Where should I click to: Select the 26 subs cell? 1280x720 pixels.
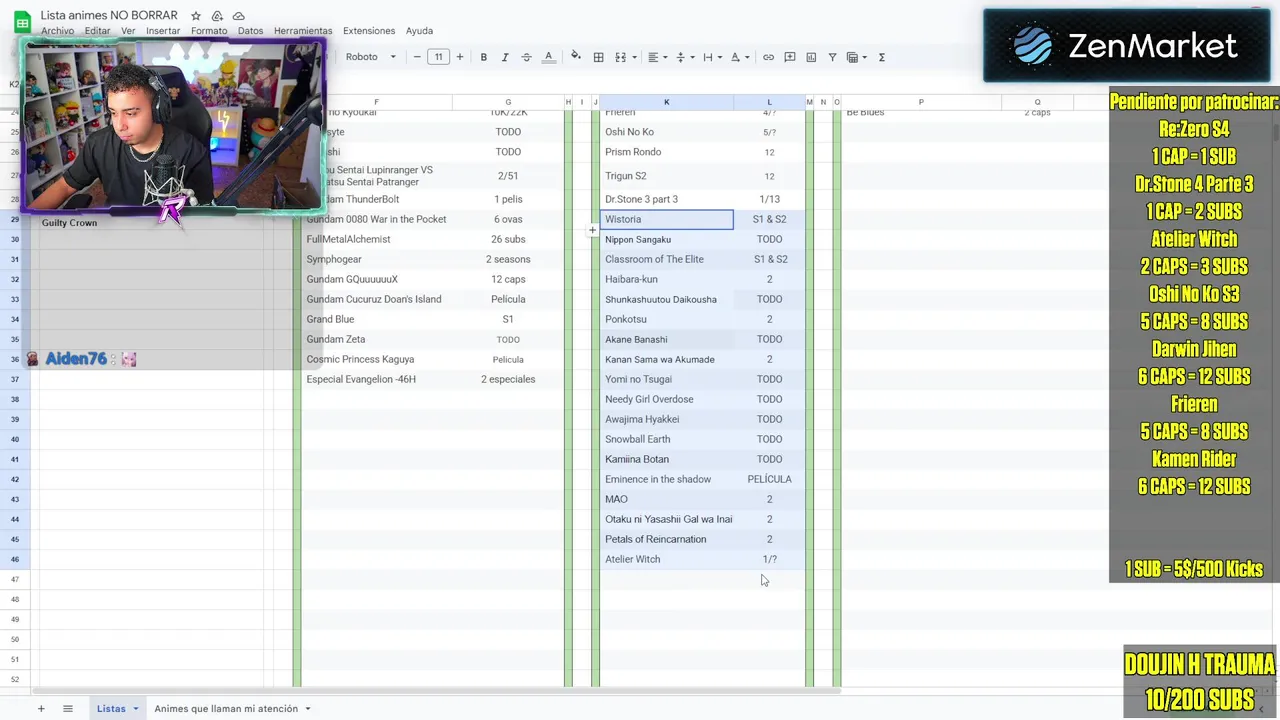(x=508, y=239)
